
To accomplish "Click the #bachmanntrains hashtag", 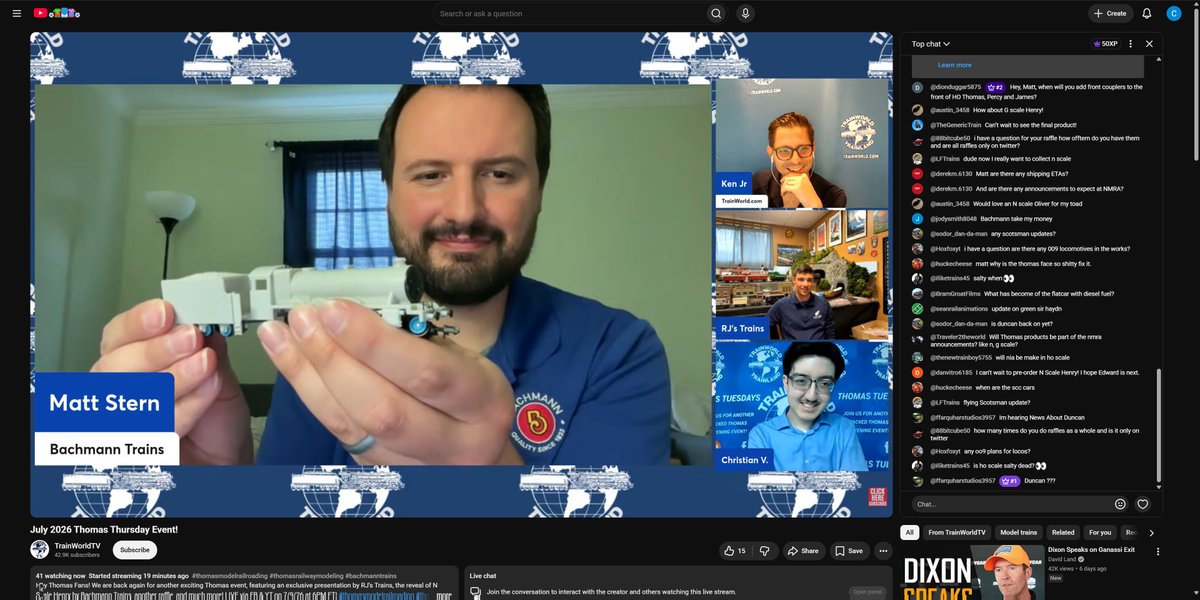I will point(372,576).
